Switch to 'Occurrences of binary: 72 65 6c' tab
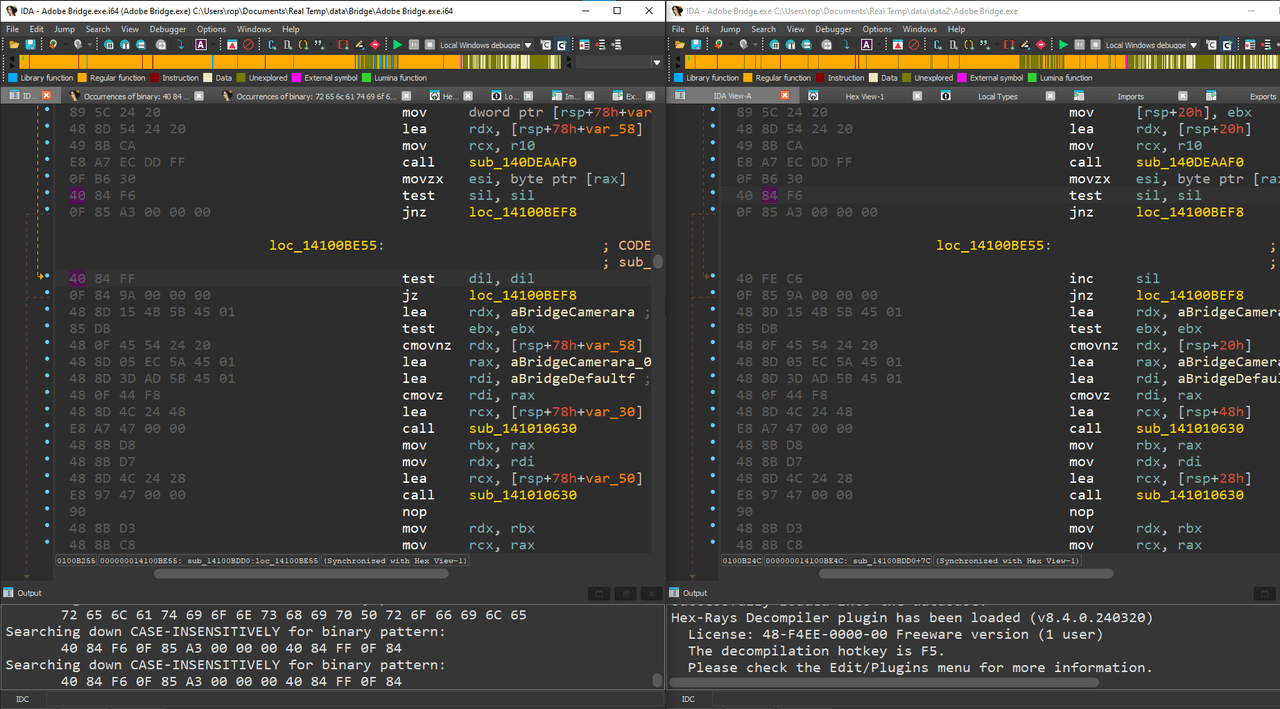Image resolution: width=1280 pixels, height=709 pixels. 317,96
